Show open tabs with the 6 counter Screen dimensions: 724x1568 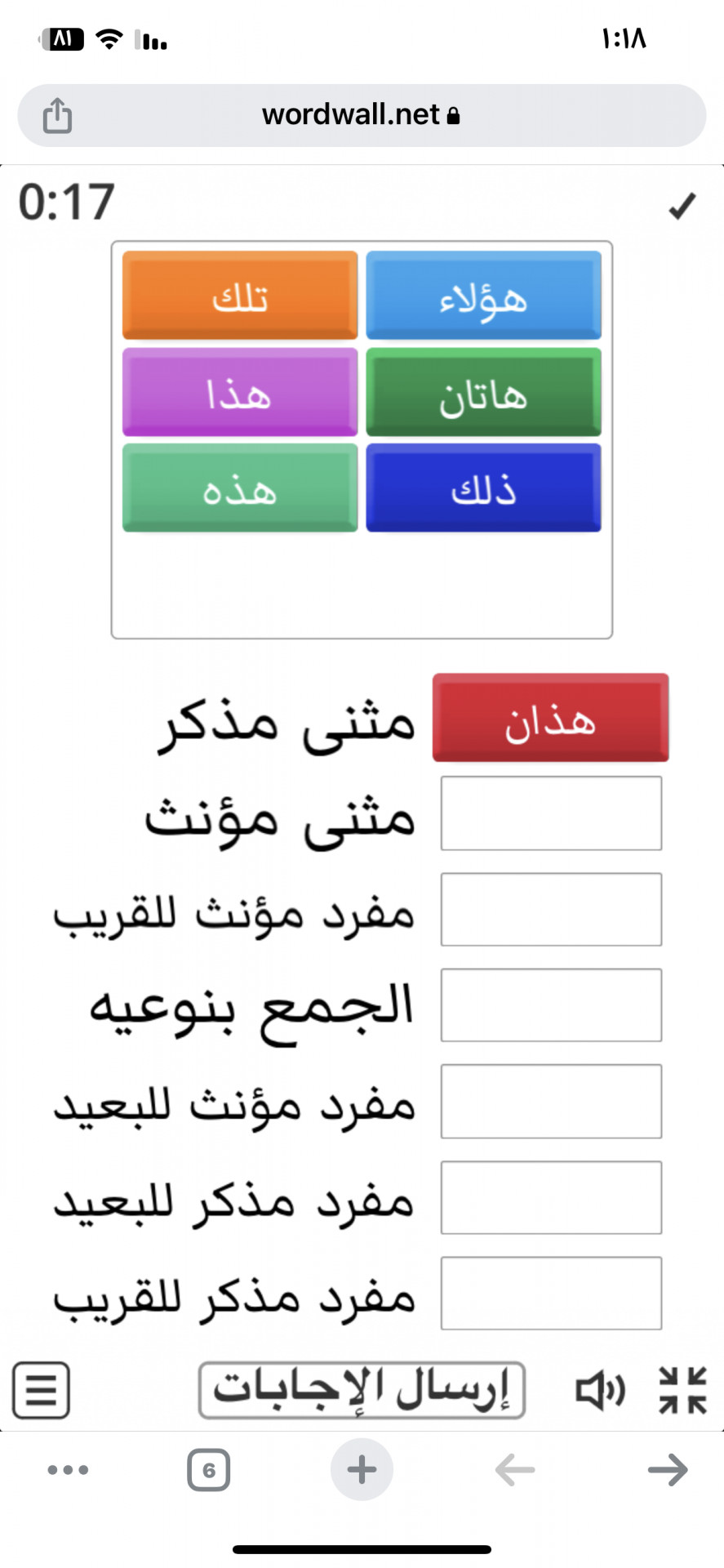click(x=208, y=1470)
